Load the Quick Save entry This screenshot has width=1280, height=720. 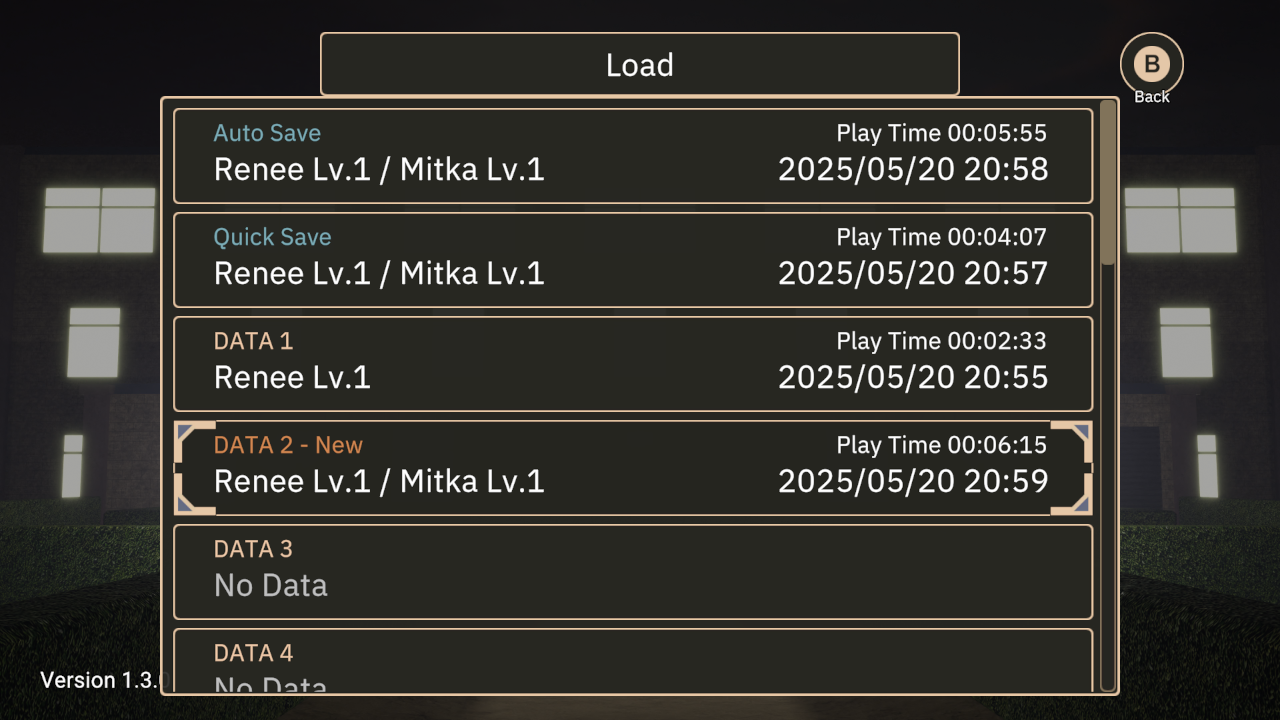[633, 260]
